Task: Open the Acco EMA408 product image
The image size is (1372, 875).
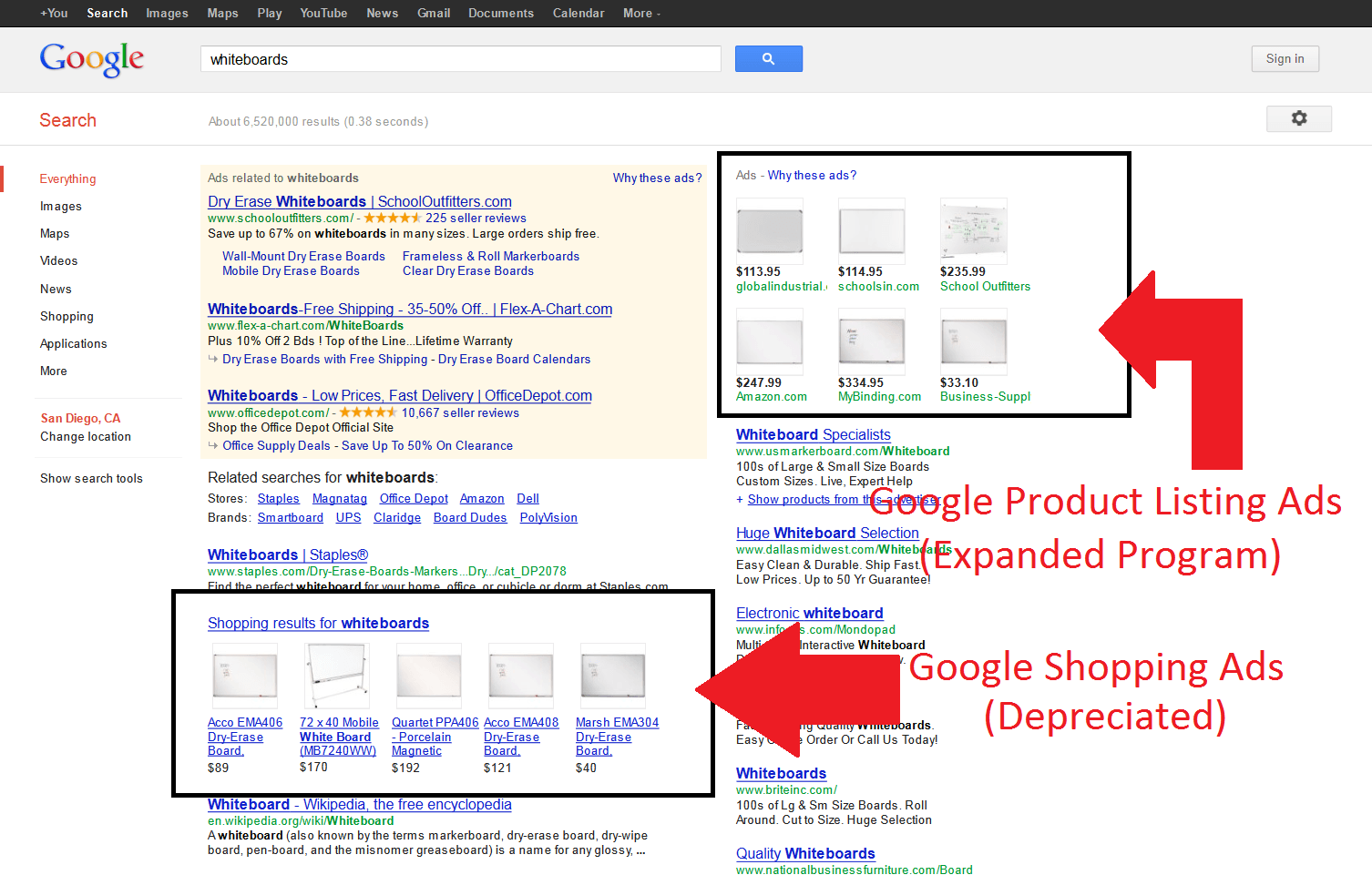Action: [521, 676]
